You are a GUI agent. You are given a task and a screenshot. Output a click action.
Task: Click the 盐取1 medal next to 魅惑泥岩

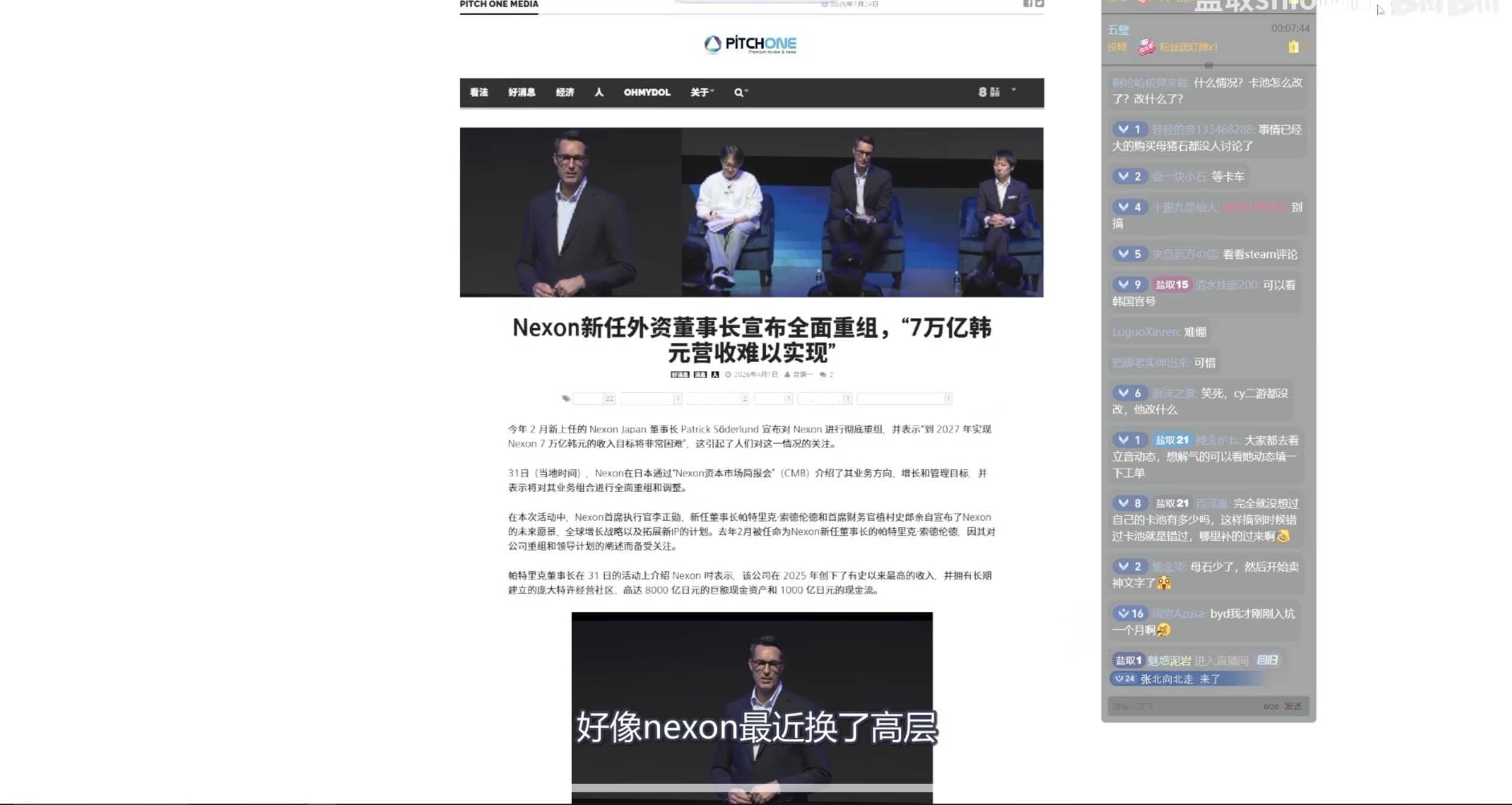pyautogui.click(x=1128, y=660)
